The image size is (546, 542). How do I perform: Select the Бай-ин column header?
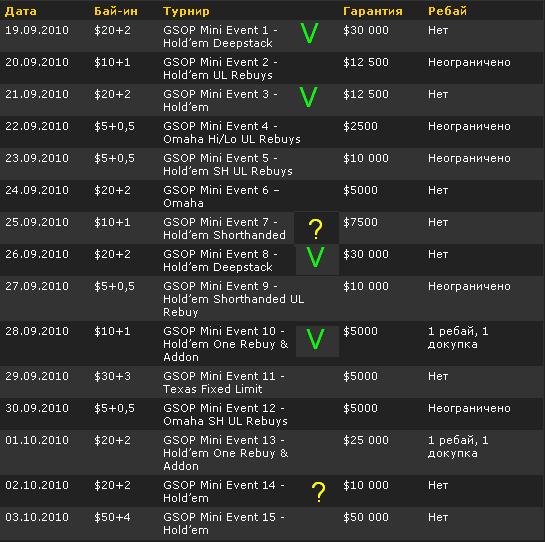click(x=116, y=11)
